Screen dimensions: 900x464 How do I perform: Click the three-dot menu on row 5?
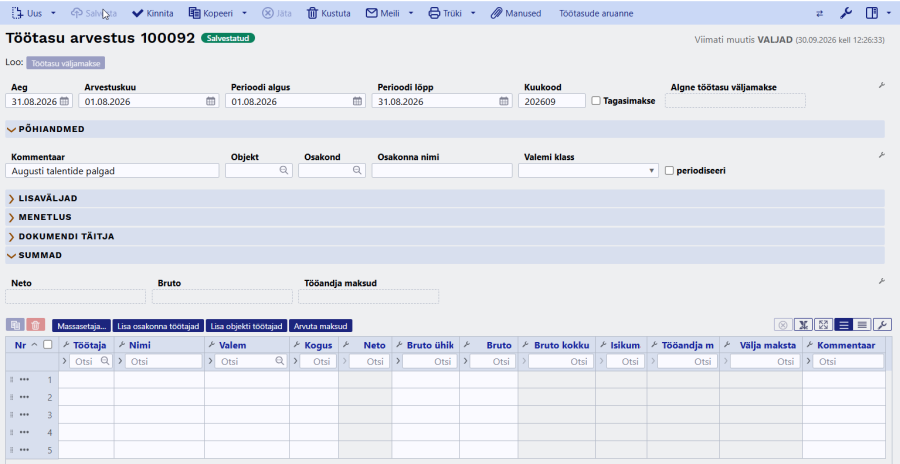coord(24,450)
